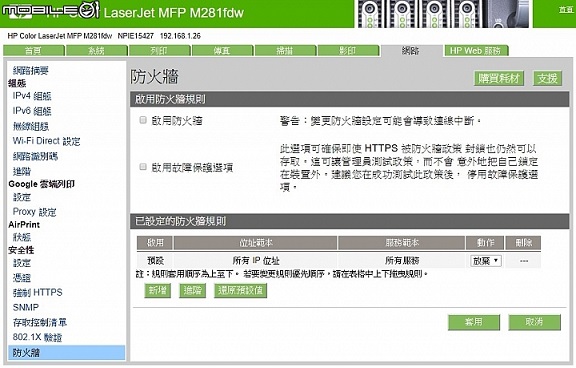Open SNMP settings in the sidebar

pyautogui.click(x=26, y=307)
